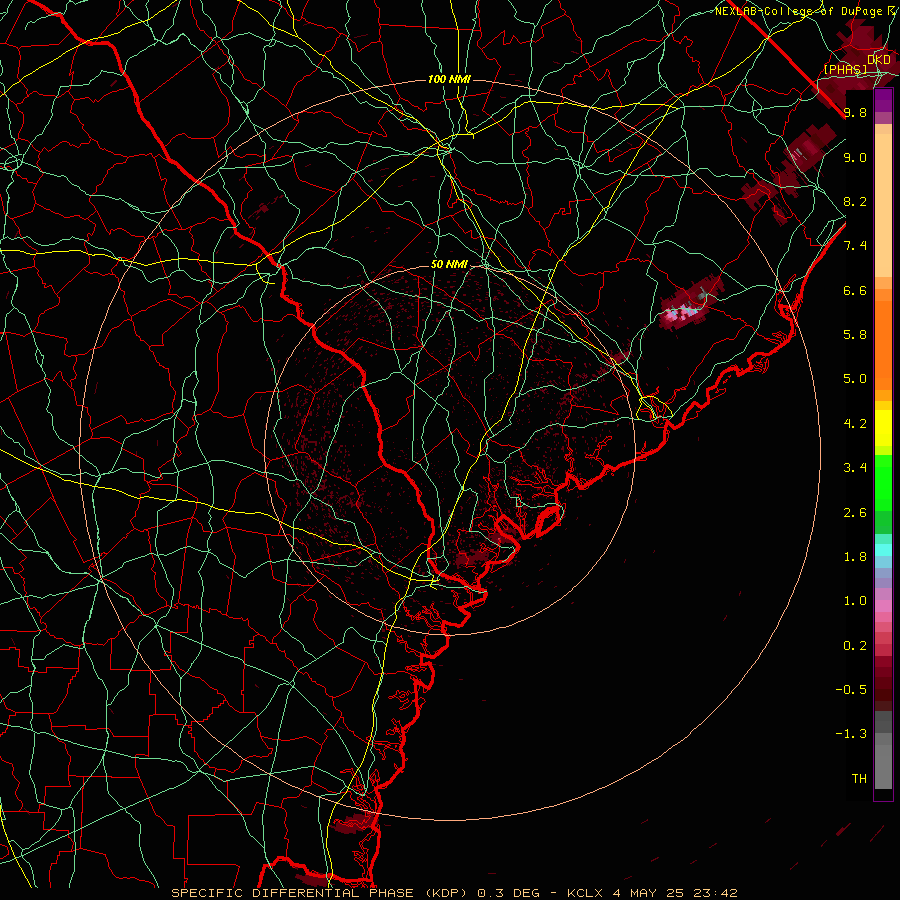Viewport: 900px width, 900px height.
Task: Click the 0.2 legend value
Action: click(x=855, y=646)
